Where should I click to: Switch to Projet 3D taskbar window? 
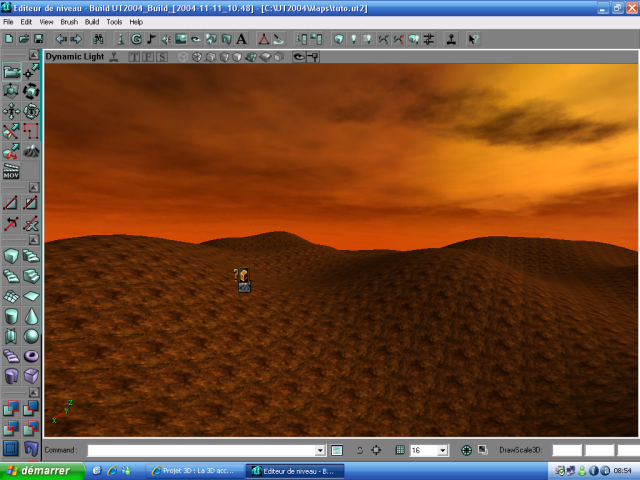point(194,471)
